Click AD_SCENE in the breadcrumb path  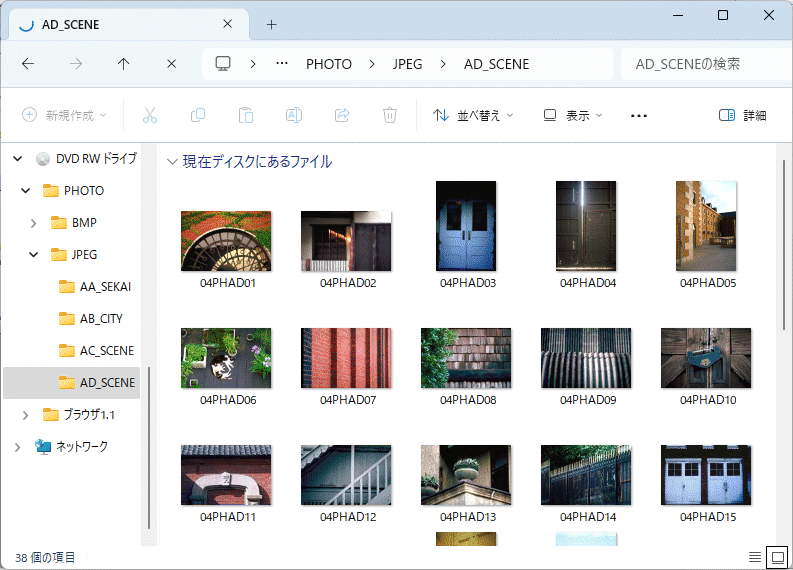496,64
